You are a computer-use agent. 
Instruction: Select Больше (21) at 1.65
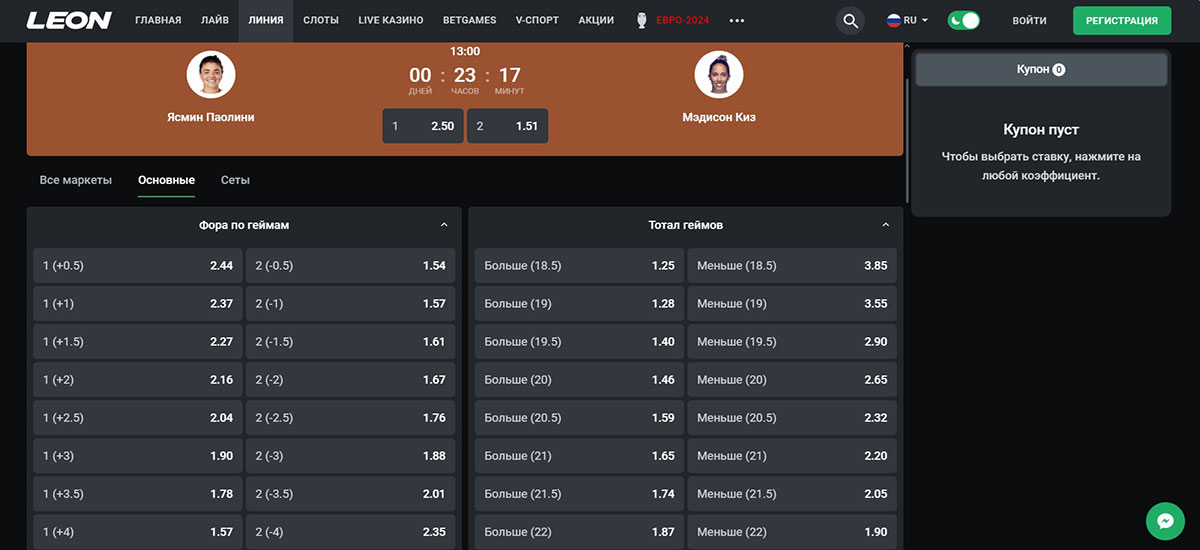pyautogui.click(x=580, y=456)
